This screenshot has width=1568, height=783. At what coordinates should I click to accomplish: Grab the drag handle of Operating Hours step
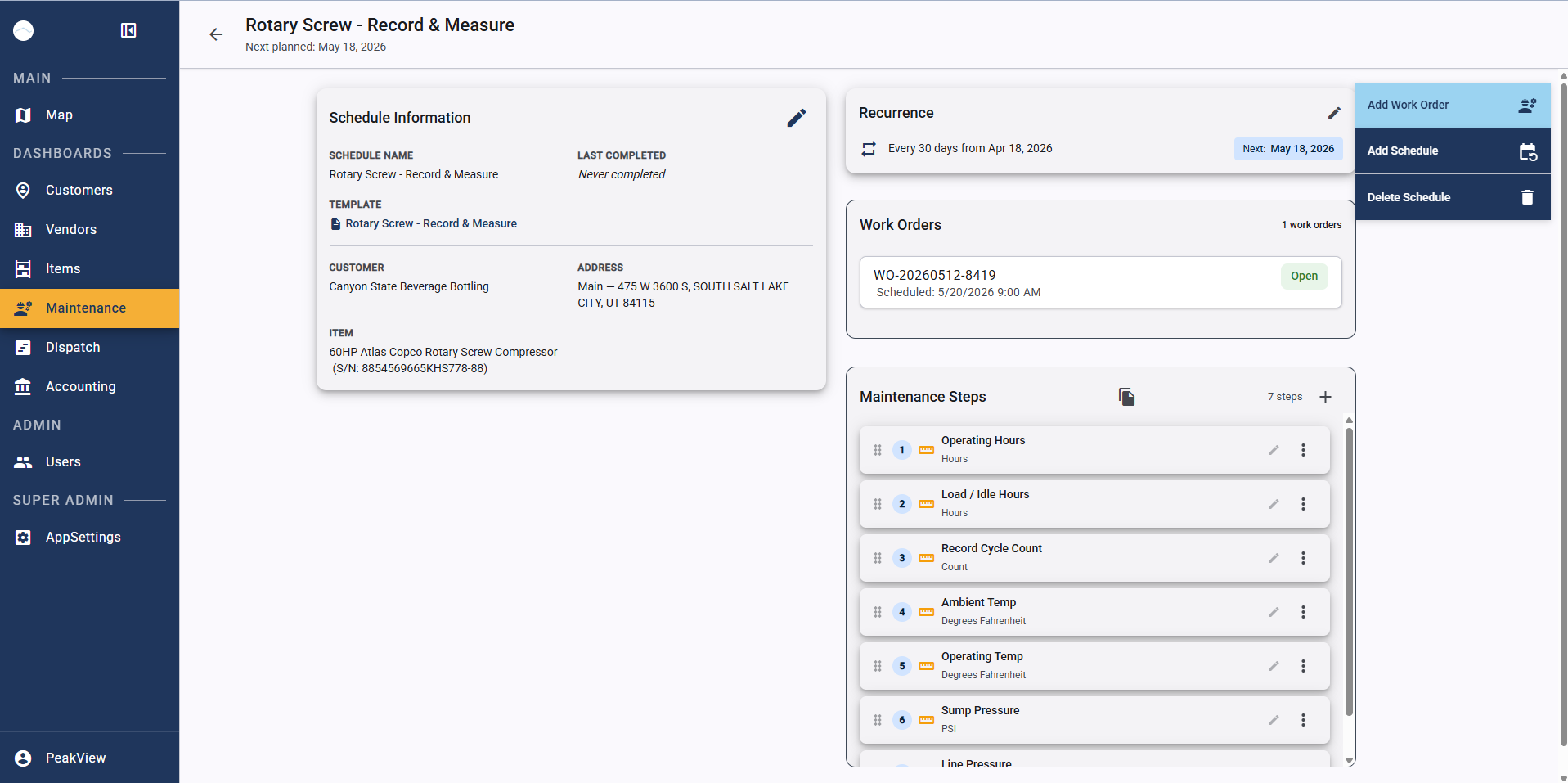pyautogui.click(x=878, y=450)
